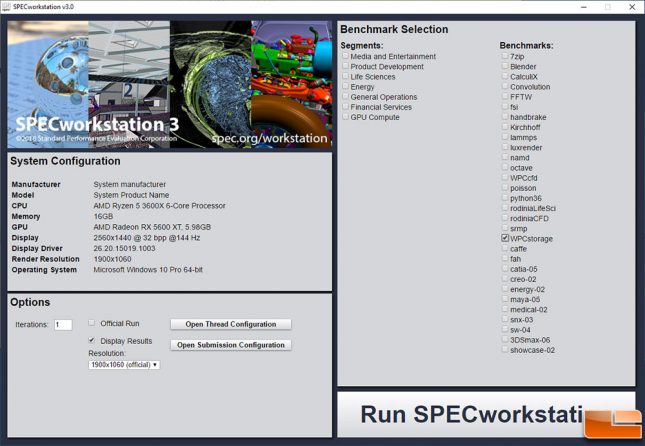This screenshot has width=645, height=446.
Task: Tick the Kirchhoff benchmark
Action: click(x=505, y=127)
